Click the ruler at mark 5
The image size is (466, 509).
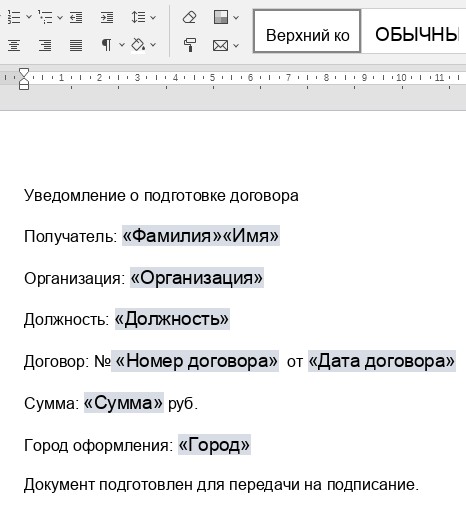(212, 78)
